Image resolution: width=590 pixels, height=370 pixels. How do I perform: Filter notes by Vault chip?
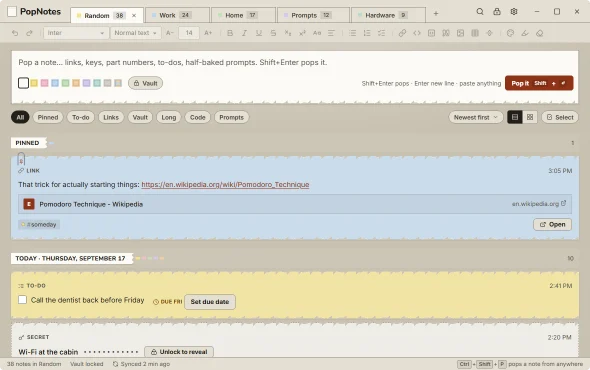(140, 117)
